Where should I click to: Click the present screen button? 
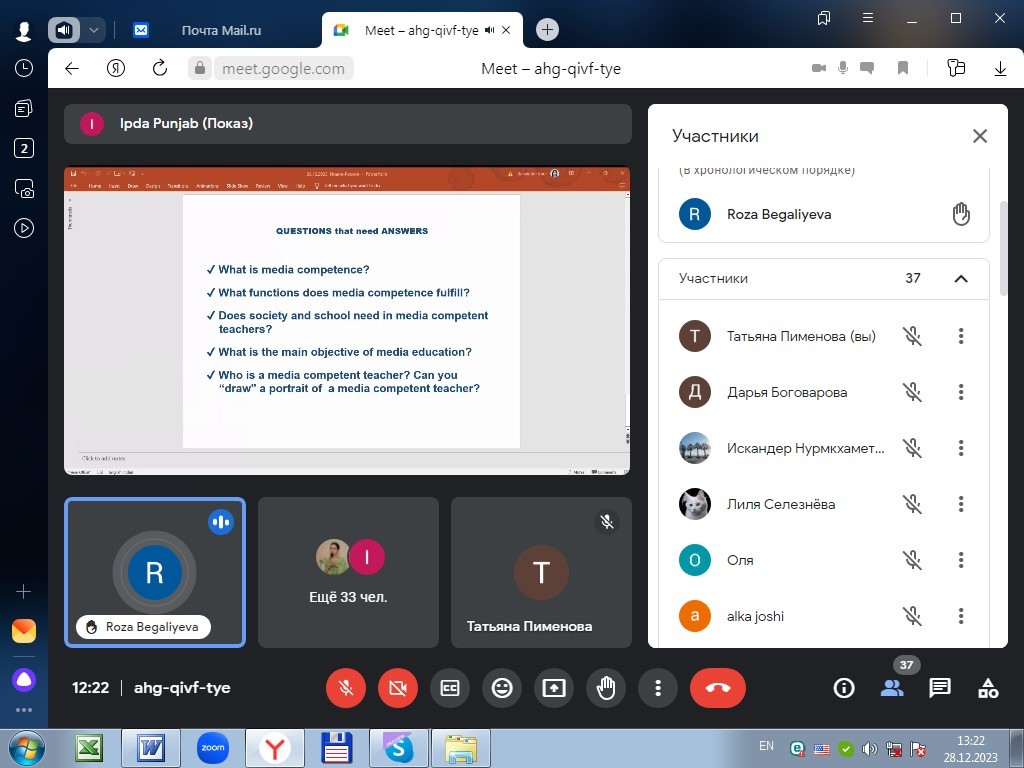554,688
